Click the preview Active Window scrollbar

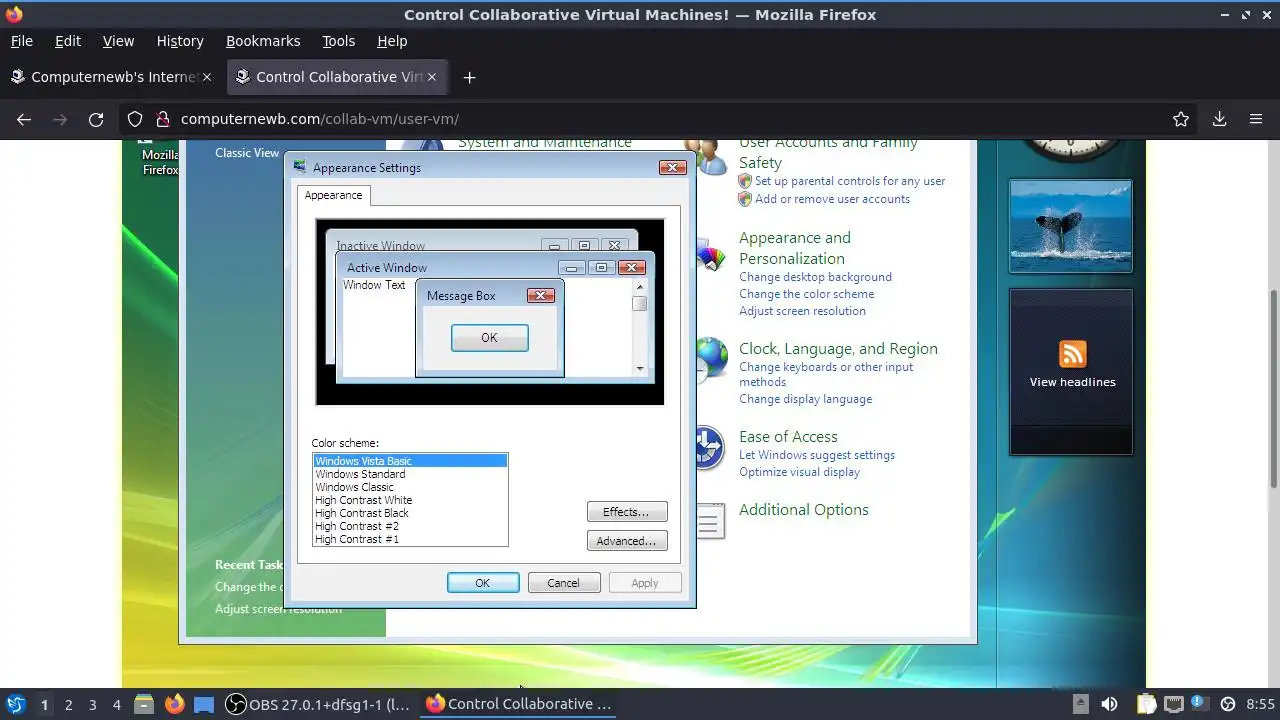pos(640,327)
